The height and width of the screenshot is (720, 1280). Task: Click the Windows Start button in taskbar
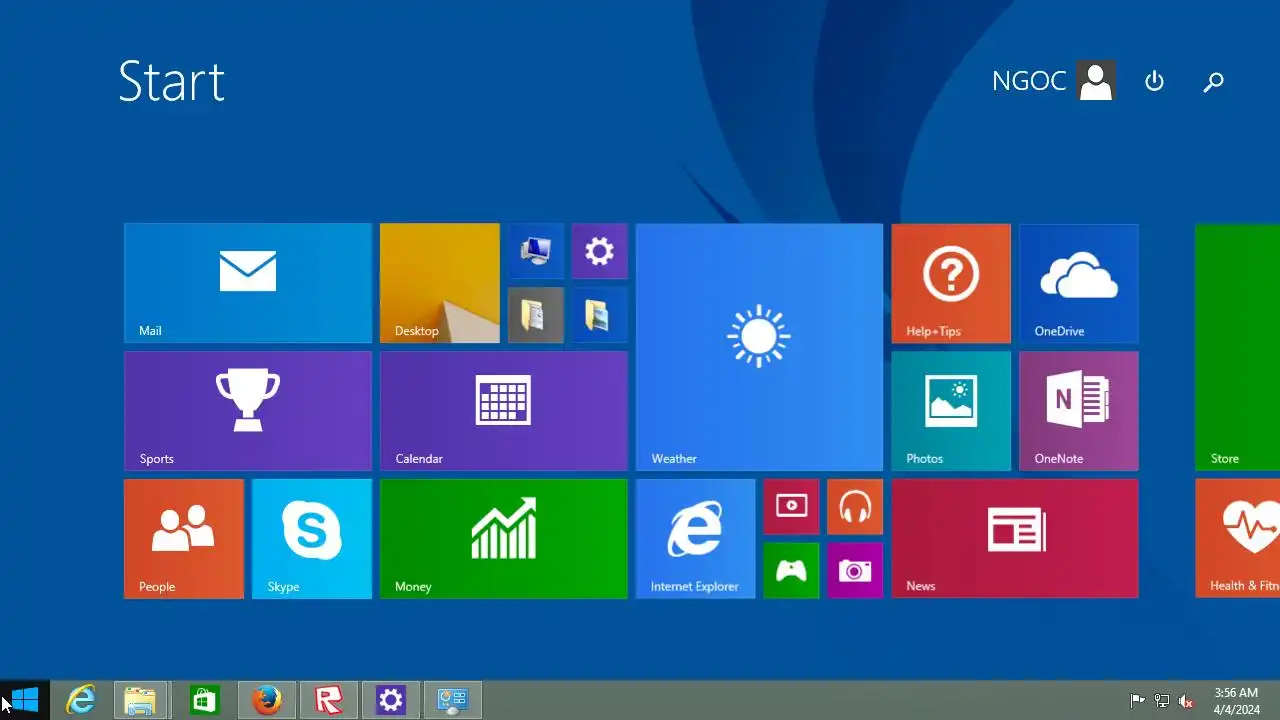coord(25,700)
